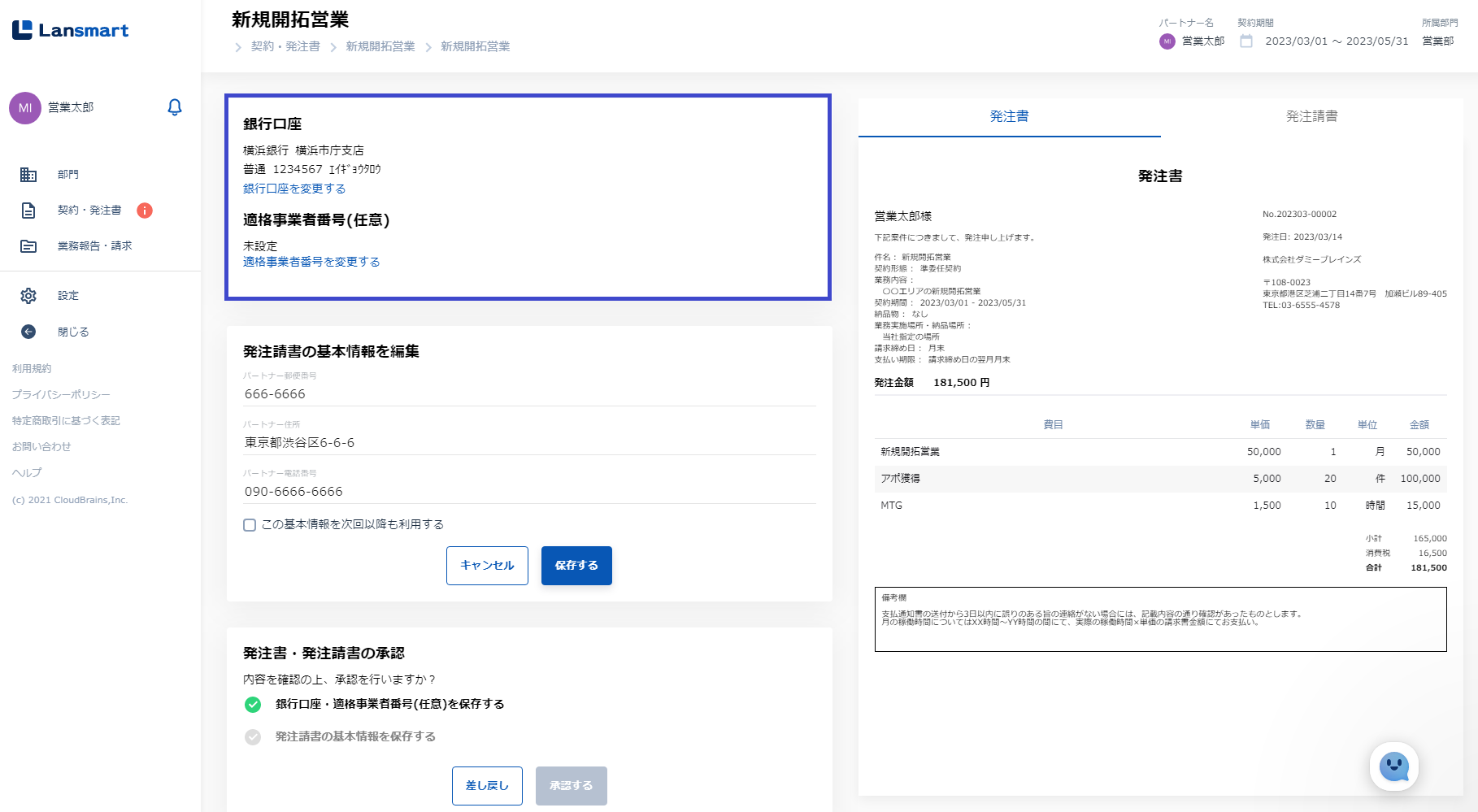Screen dimensions: 1478x812
Task: Click the first 新規開拓営業 breadcrumb
Action: [380, 46]
